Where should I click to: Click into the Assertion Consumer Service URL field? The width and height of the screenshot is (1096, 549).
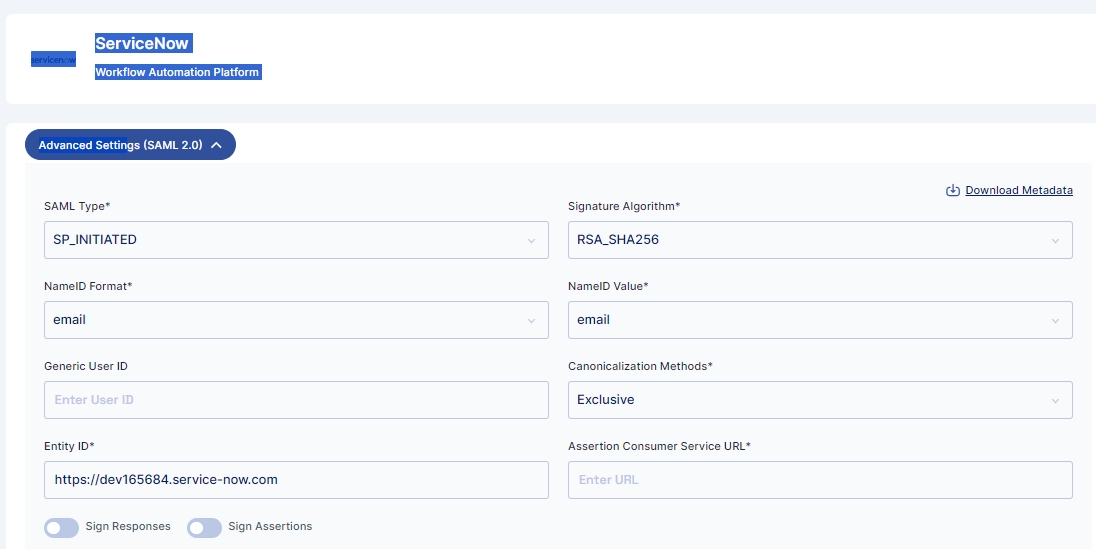click(820, 480)
